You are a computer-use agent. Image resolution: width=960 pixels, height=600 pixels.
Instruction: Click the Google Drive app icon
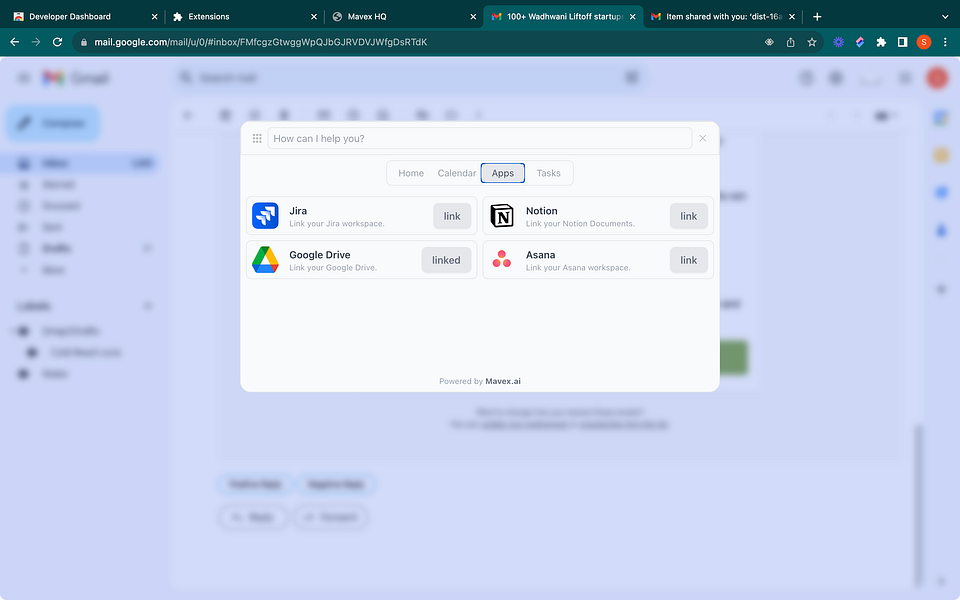click(265, 260)
